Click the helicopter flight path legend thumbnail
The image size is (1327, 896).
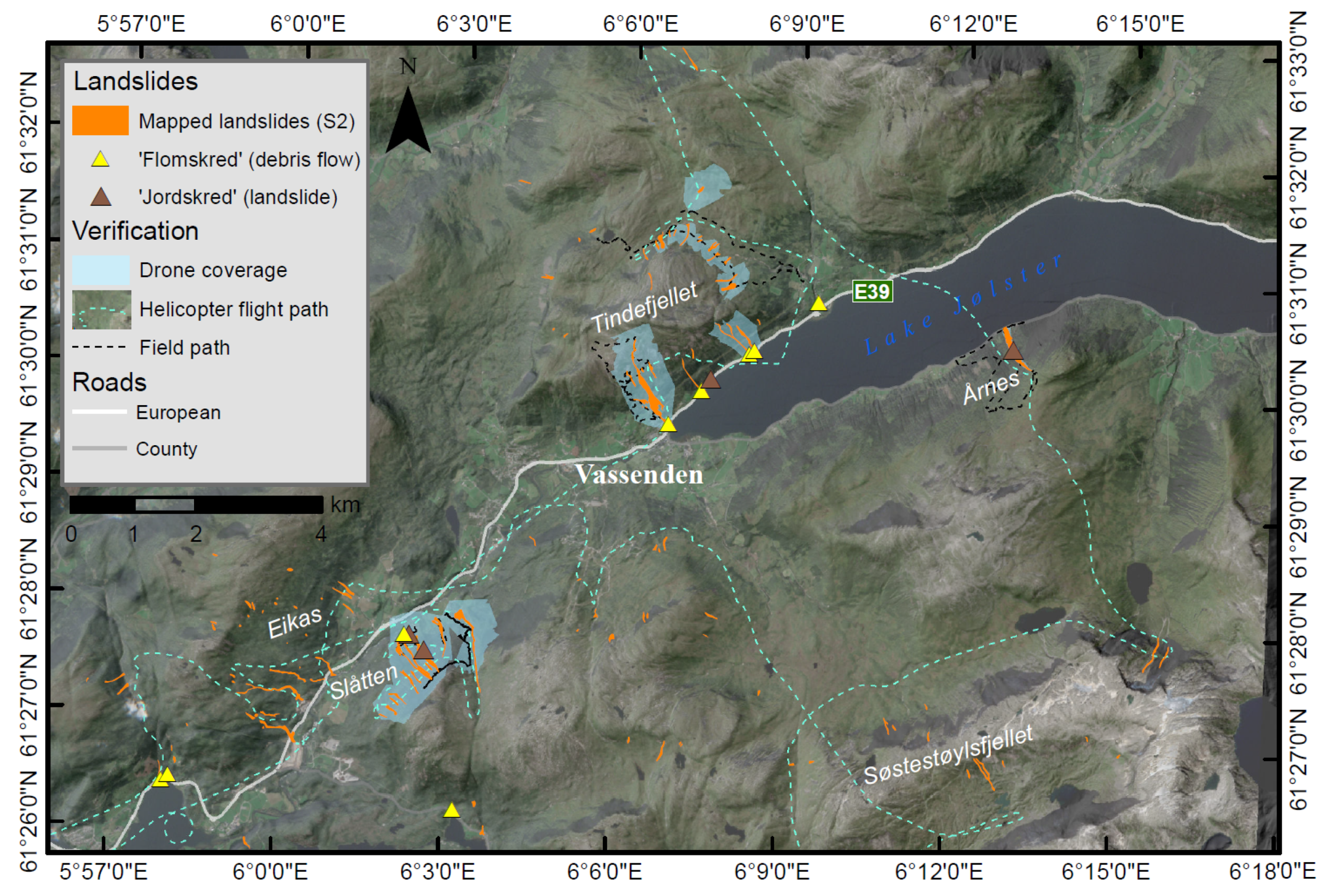coord(102,310)
